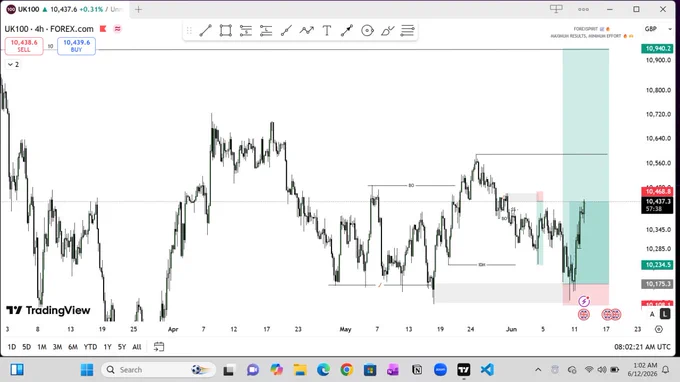Click the UK100 4h FOREX.com symbol title
Image resolution: width=680 pixels, height=382 pixels.
point(49,29)
